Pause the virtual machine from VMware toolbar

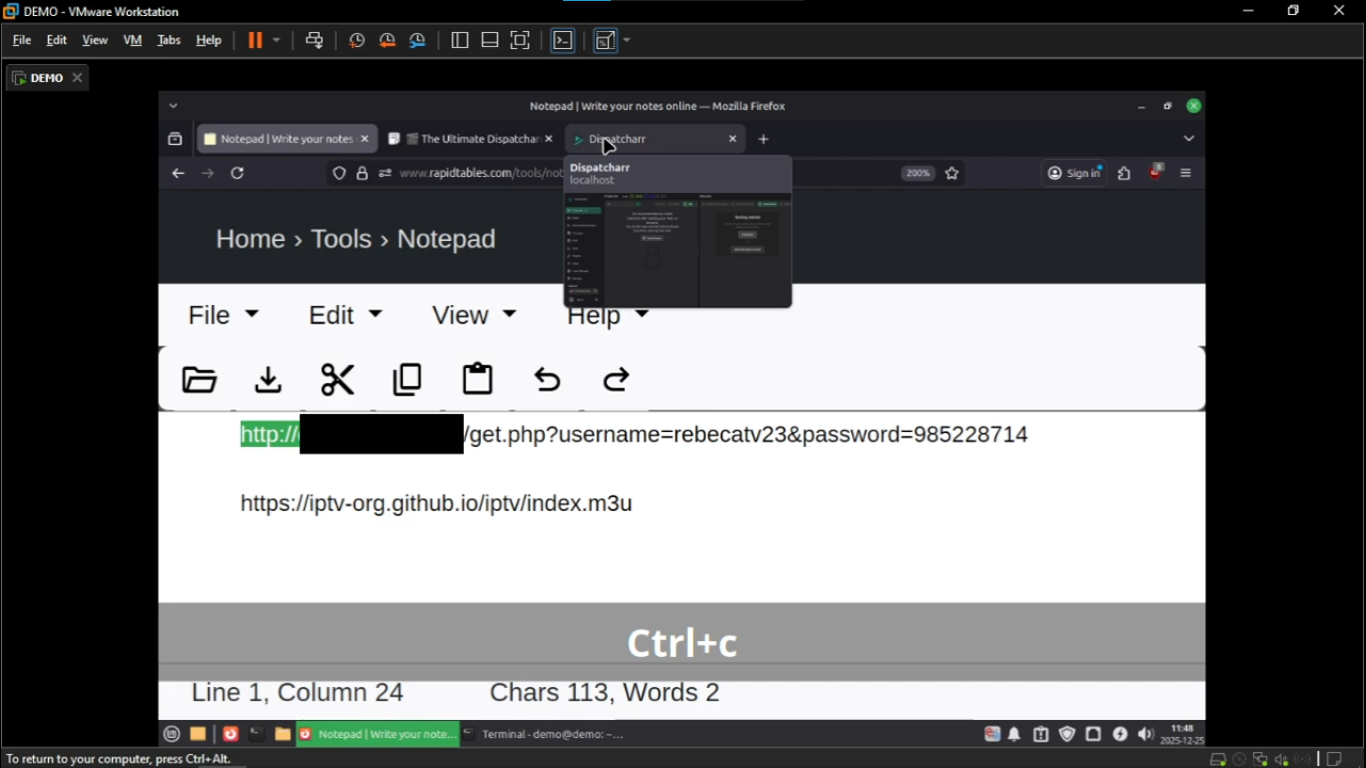pyautogui.click(x=255, y=40)
